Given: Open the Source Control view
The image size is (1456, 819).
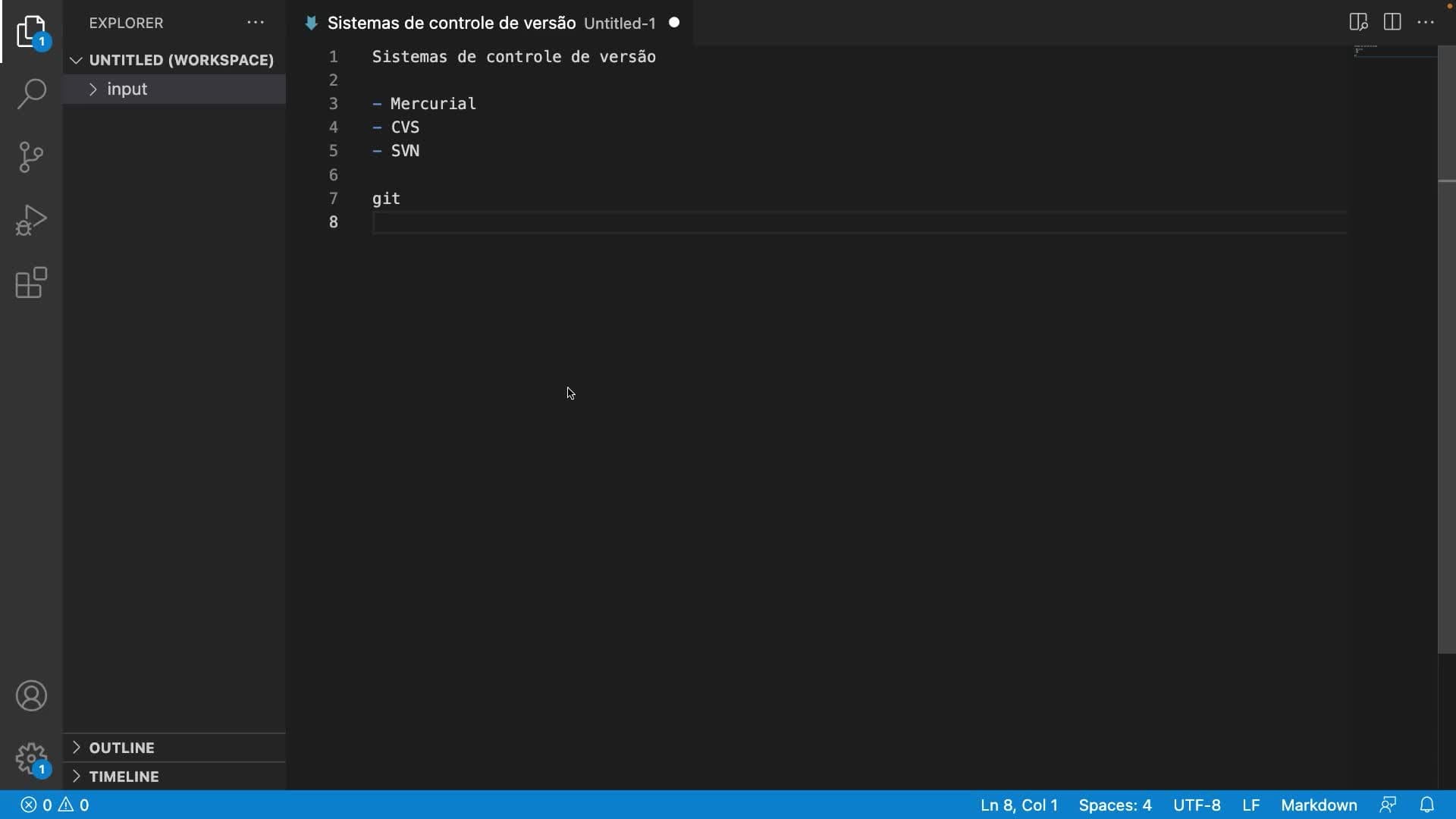Looking at the screenshot, I should tap(31, 157).
